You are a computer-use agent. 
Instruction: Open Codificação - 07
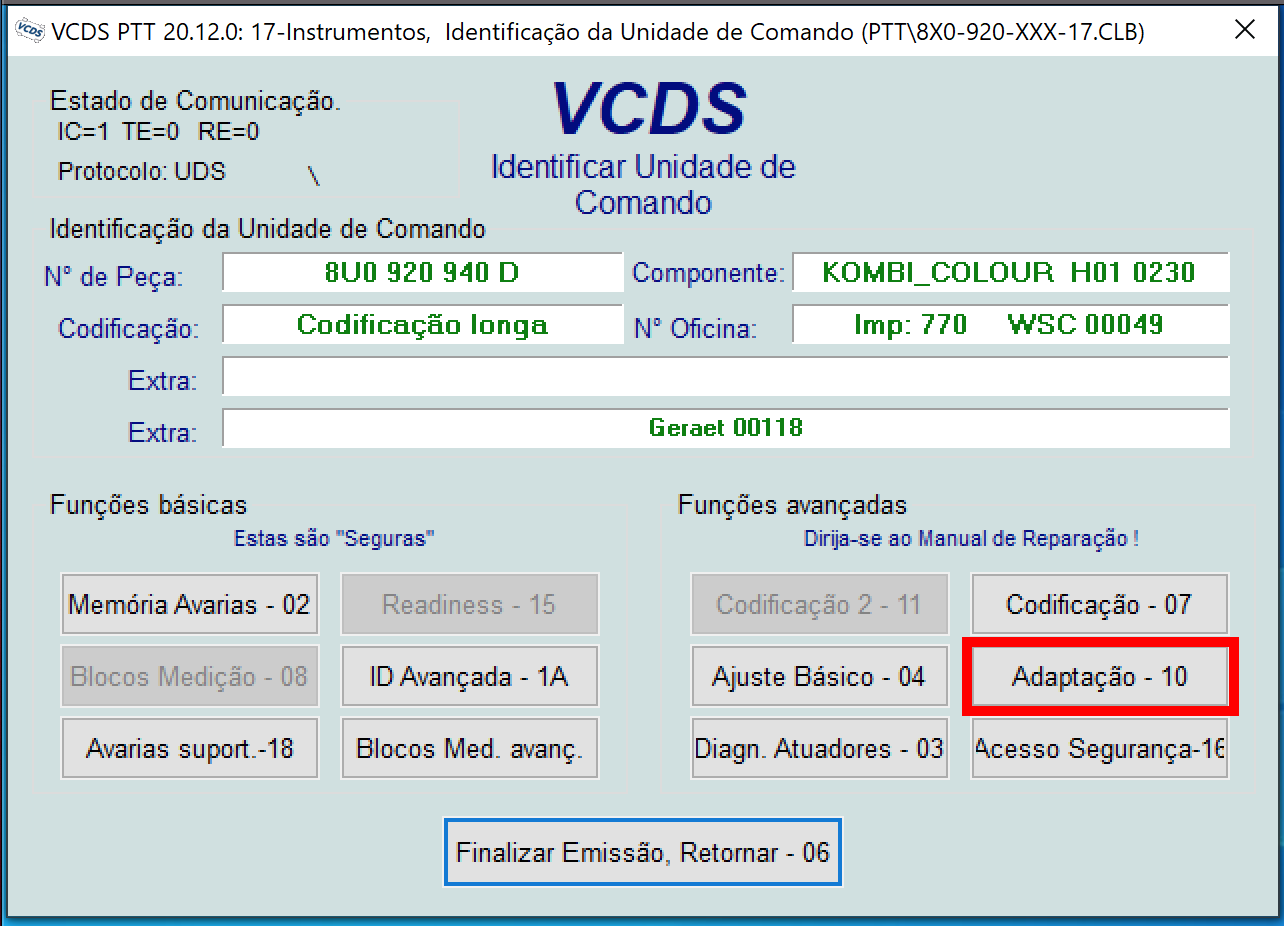pyautogui.click(x=1099, y=604)
